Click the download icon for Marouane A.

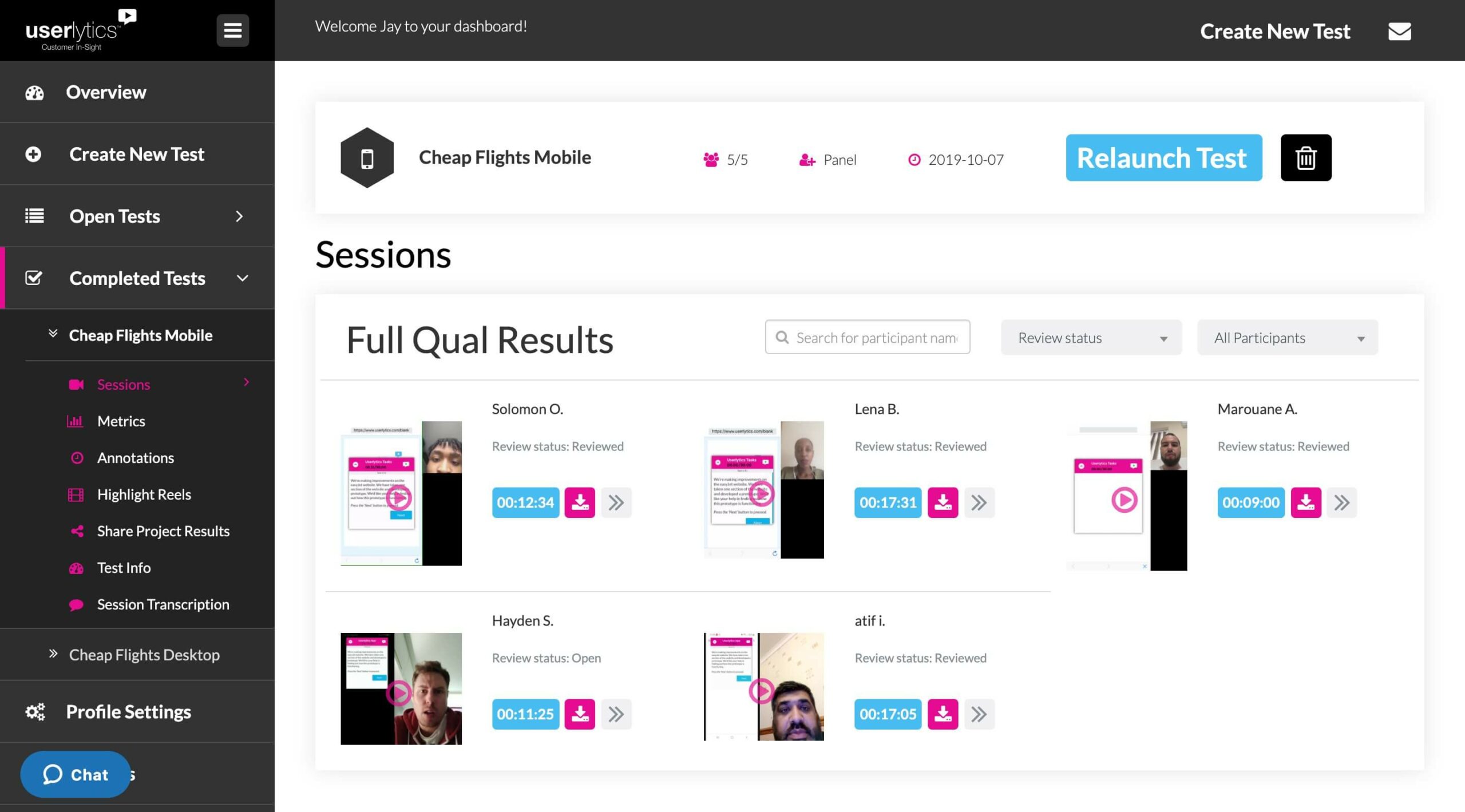click(1306, 502)
